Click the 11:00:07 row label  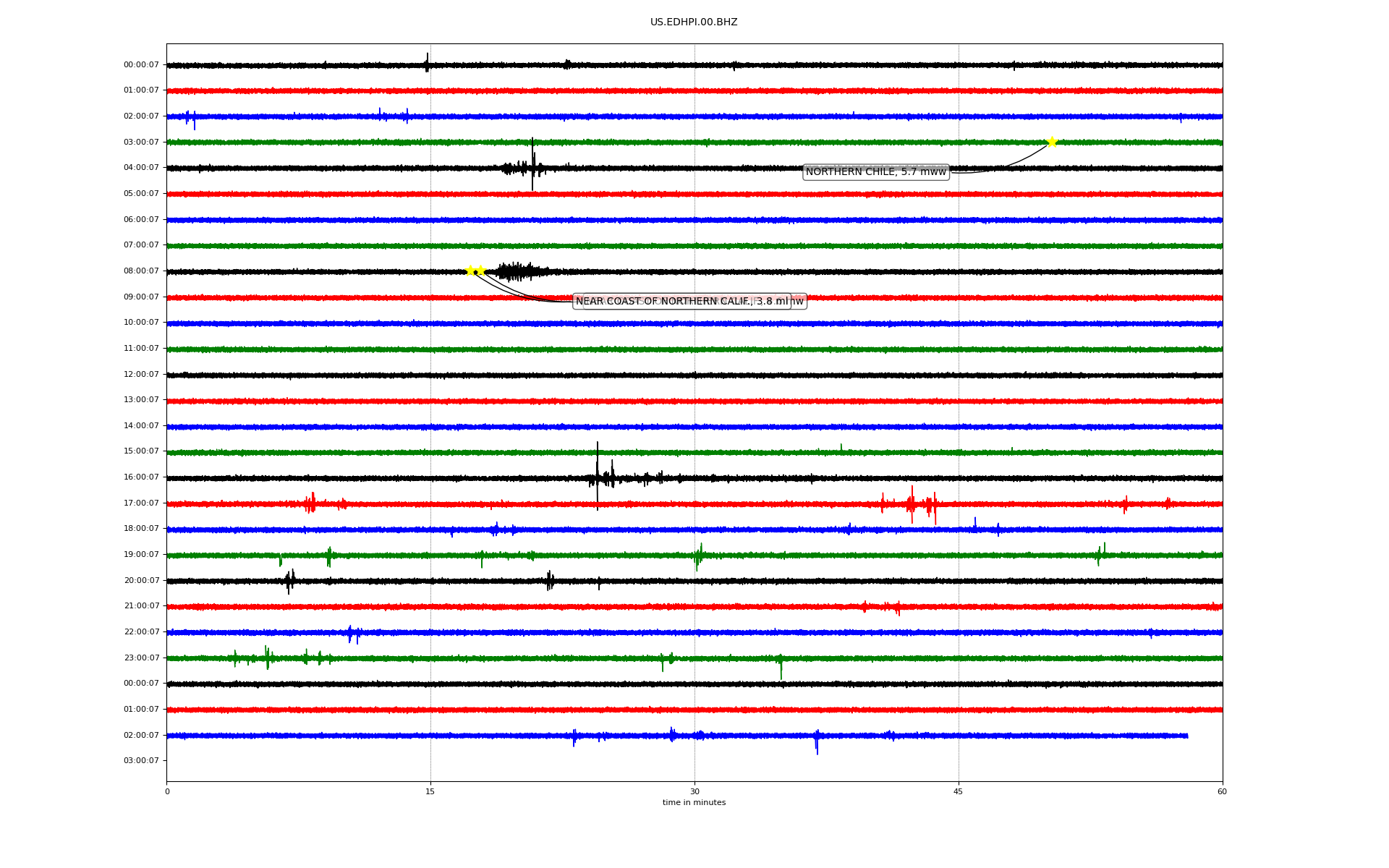click(x=141, y=349)
